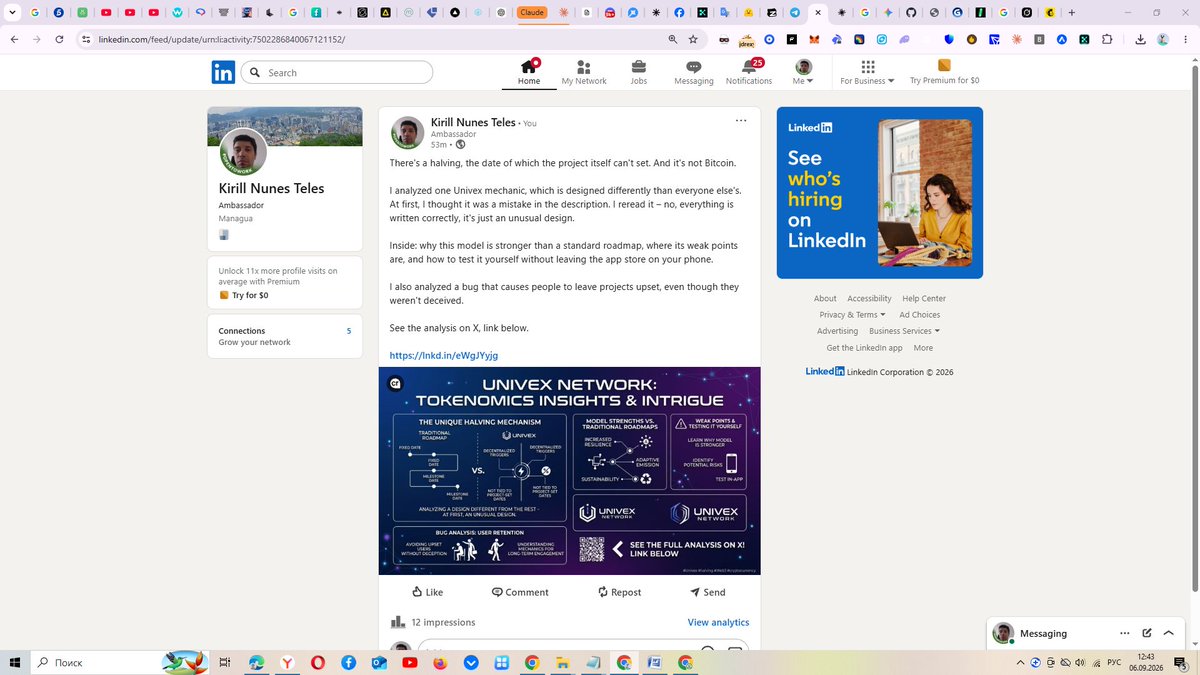The image size is (1200, 675).
Task: Open Connections Grow your network
Action: (285, 336)
